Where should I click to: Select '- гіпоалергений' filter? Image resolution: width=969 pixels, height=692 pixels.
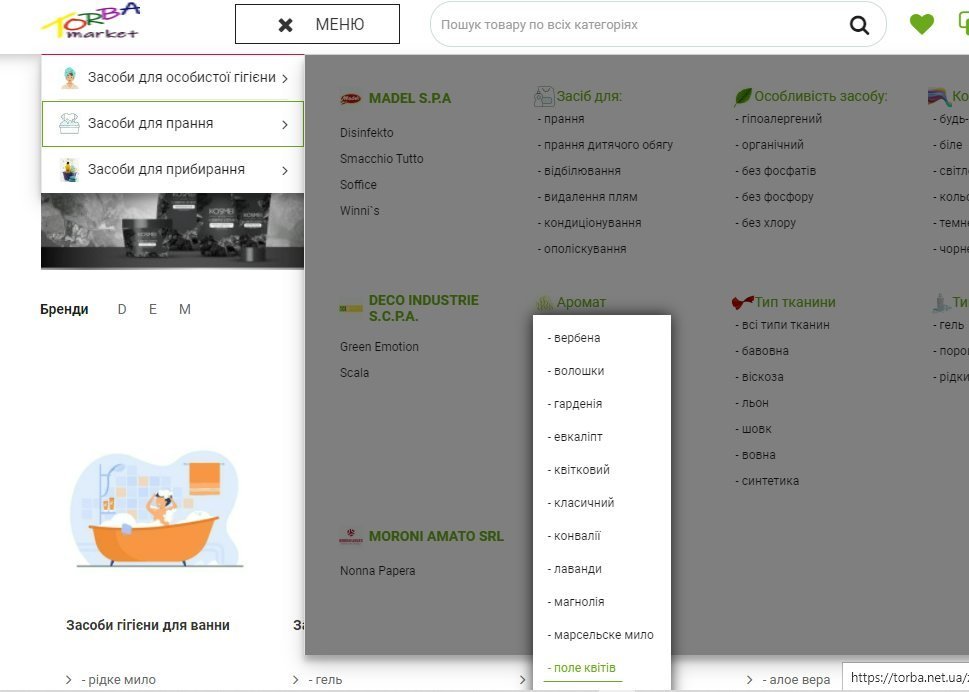click(779, 119)
